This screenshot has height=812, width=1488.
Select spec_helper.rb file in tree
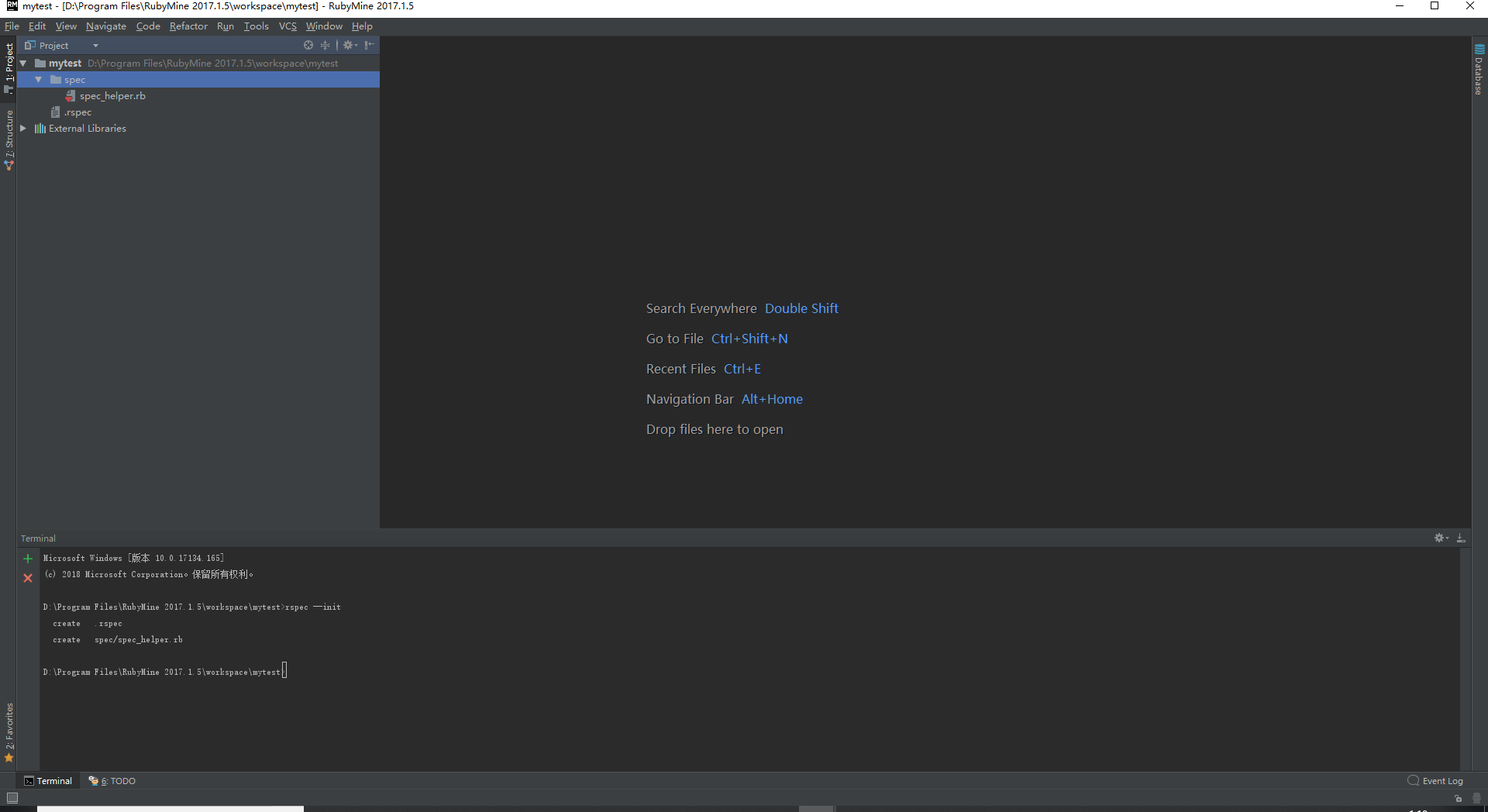(112, 96)
